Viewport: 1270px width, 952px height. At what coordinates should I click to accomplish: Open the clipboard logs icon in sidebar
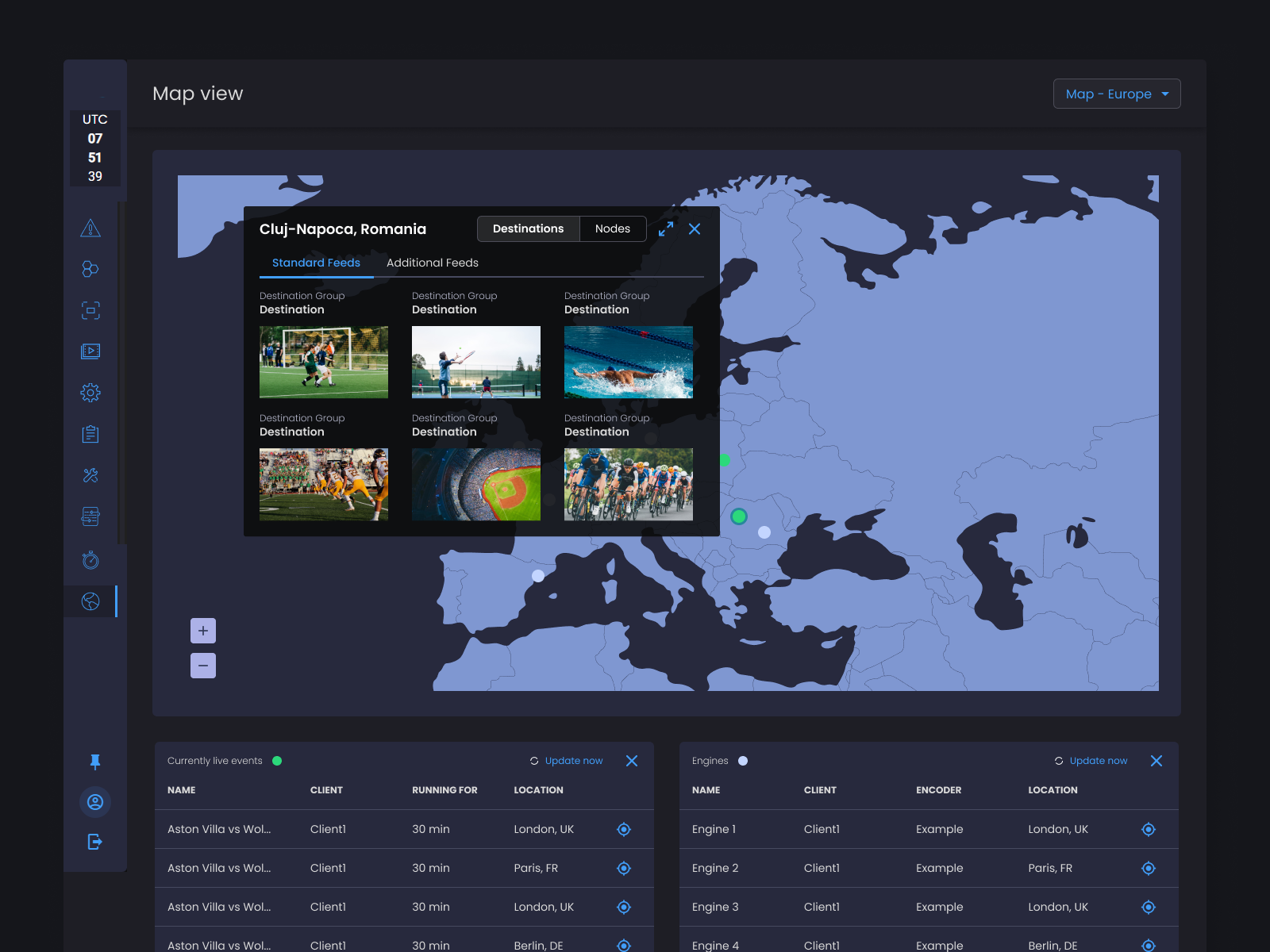click(90, 434)
